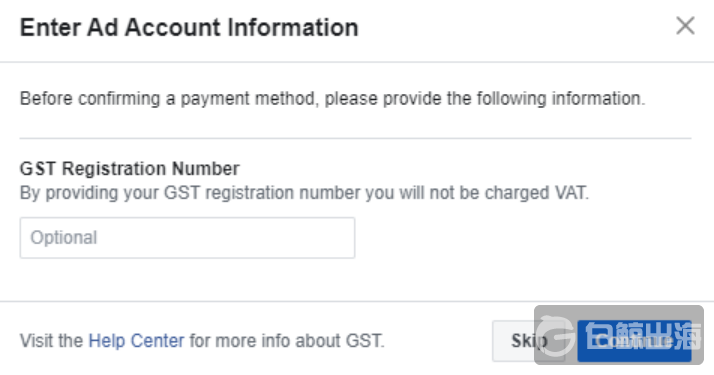The width and height of the screenshot is (714, 375).
Task: Click 'for more info about GST' text
Action: click(286, 340)
